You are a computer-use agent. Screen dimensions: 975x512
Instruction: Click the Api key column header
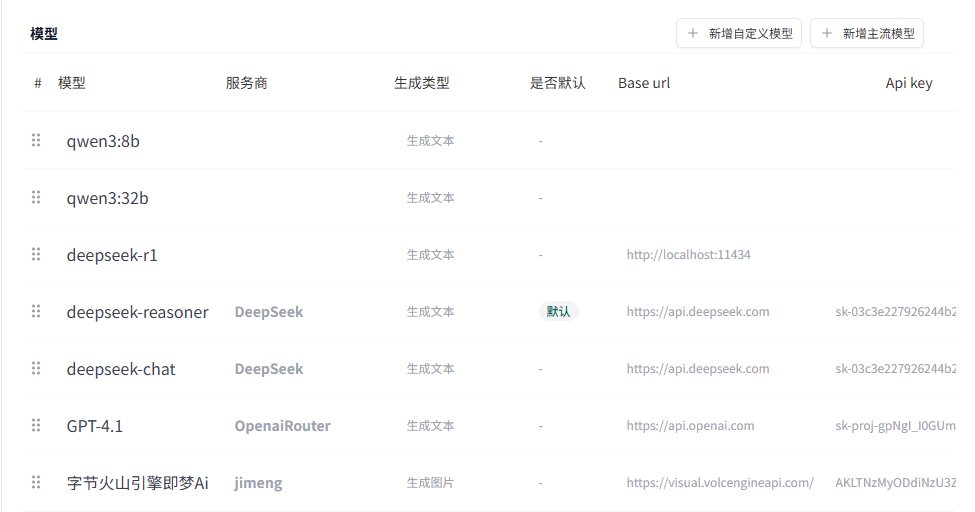(x=909, y=83)
